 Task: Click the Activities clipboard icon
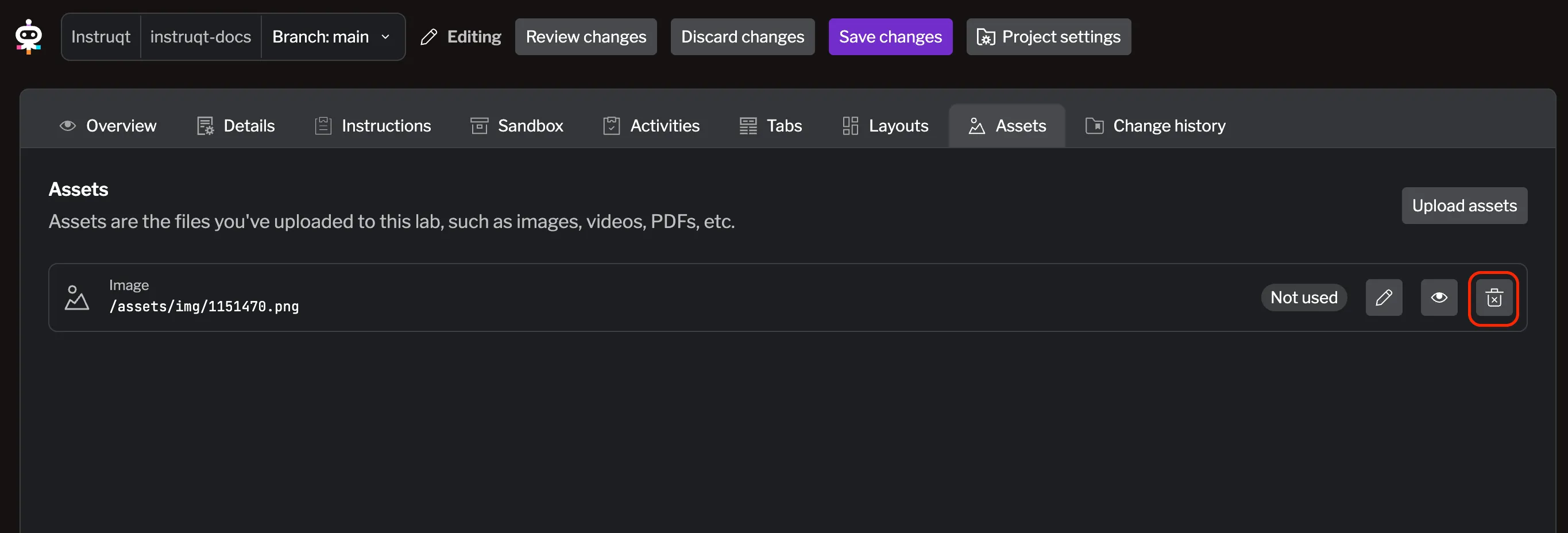click(x=611, y=125)
